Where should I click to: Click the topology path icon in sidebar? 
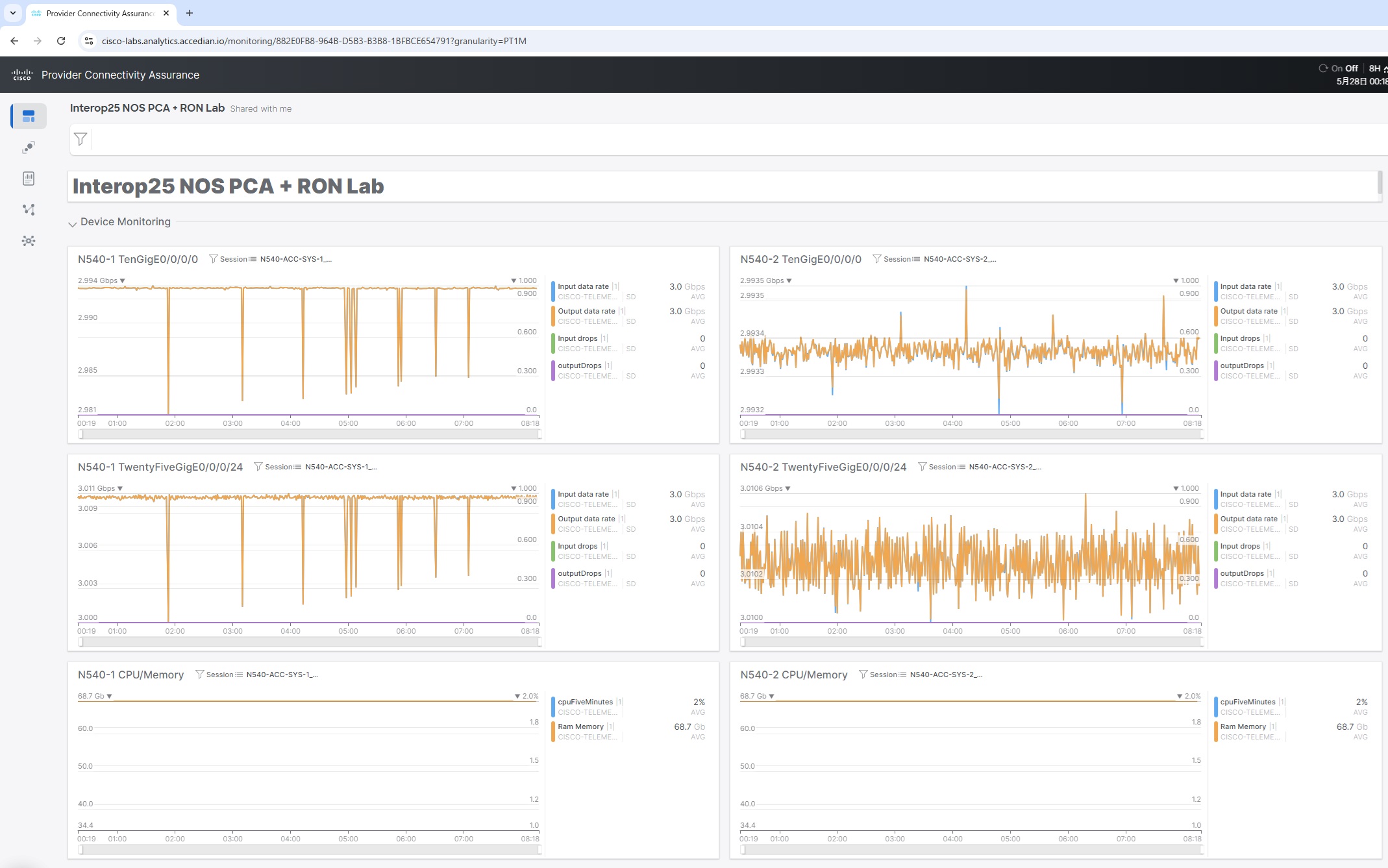pyautogui.click(x=29, y=210)
